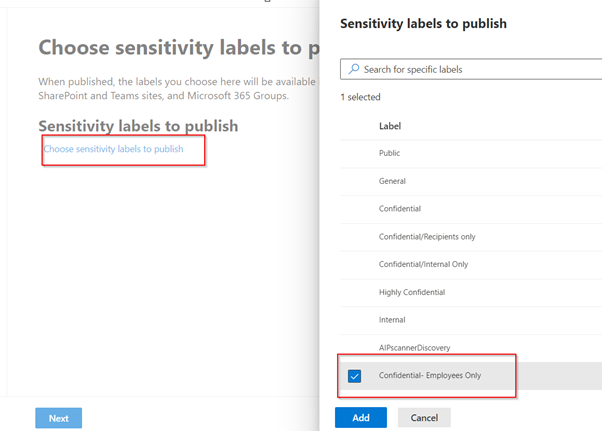
Task: Cancel the label selection panel
Action: (x=424, y=417)
